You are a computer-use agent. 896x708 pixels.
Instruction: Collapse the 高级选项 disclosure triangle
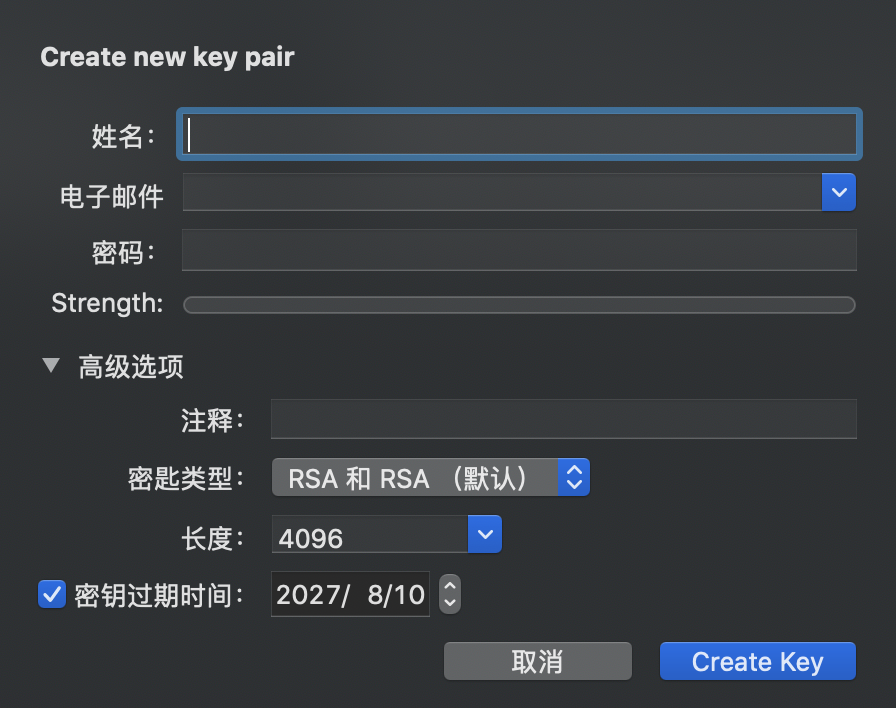tap(51, 365)
